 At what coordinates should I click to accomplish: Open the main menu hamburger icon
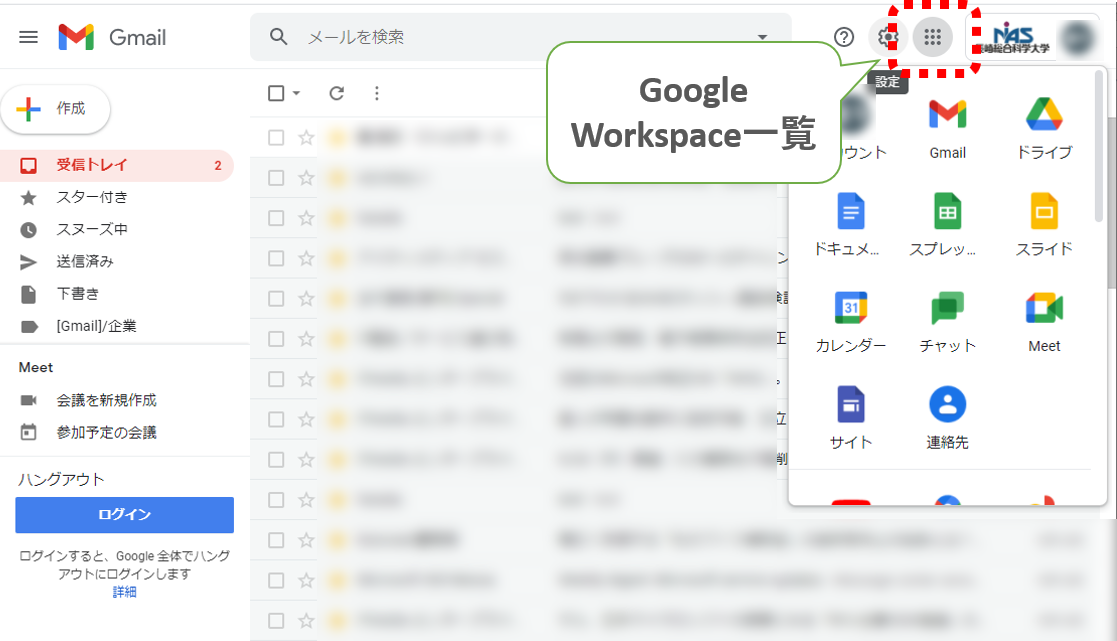pos(28,37)
